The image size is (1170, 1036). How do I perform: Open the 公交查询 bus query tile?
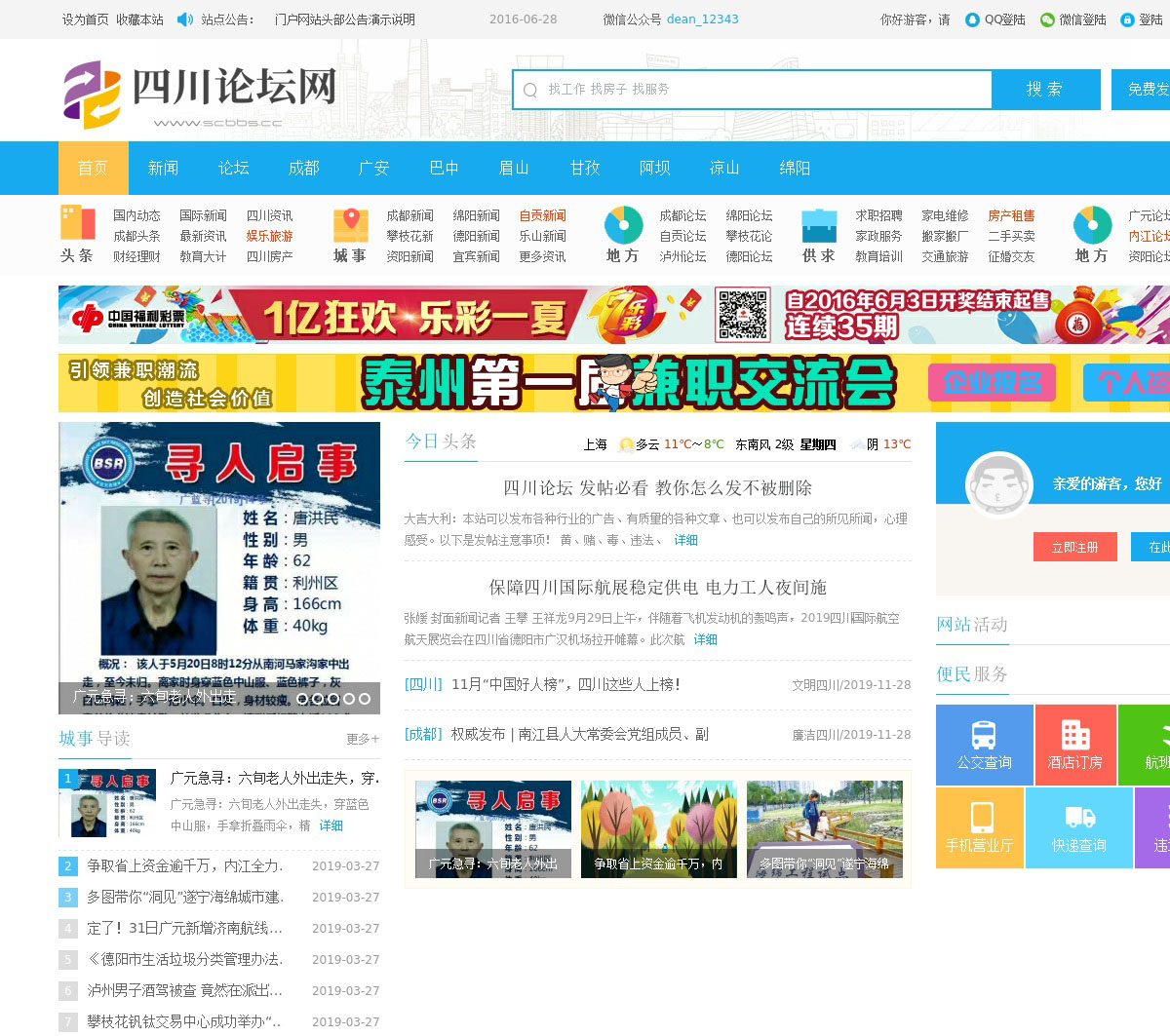984,745
